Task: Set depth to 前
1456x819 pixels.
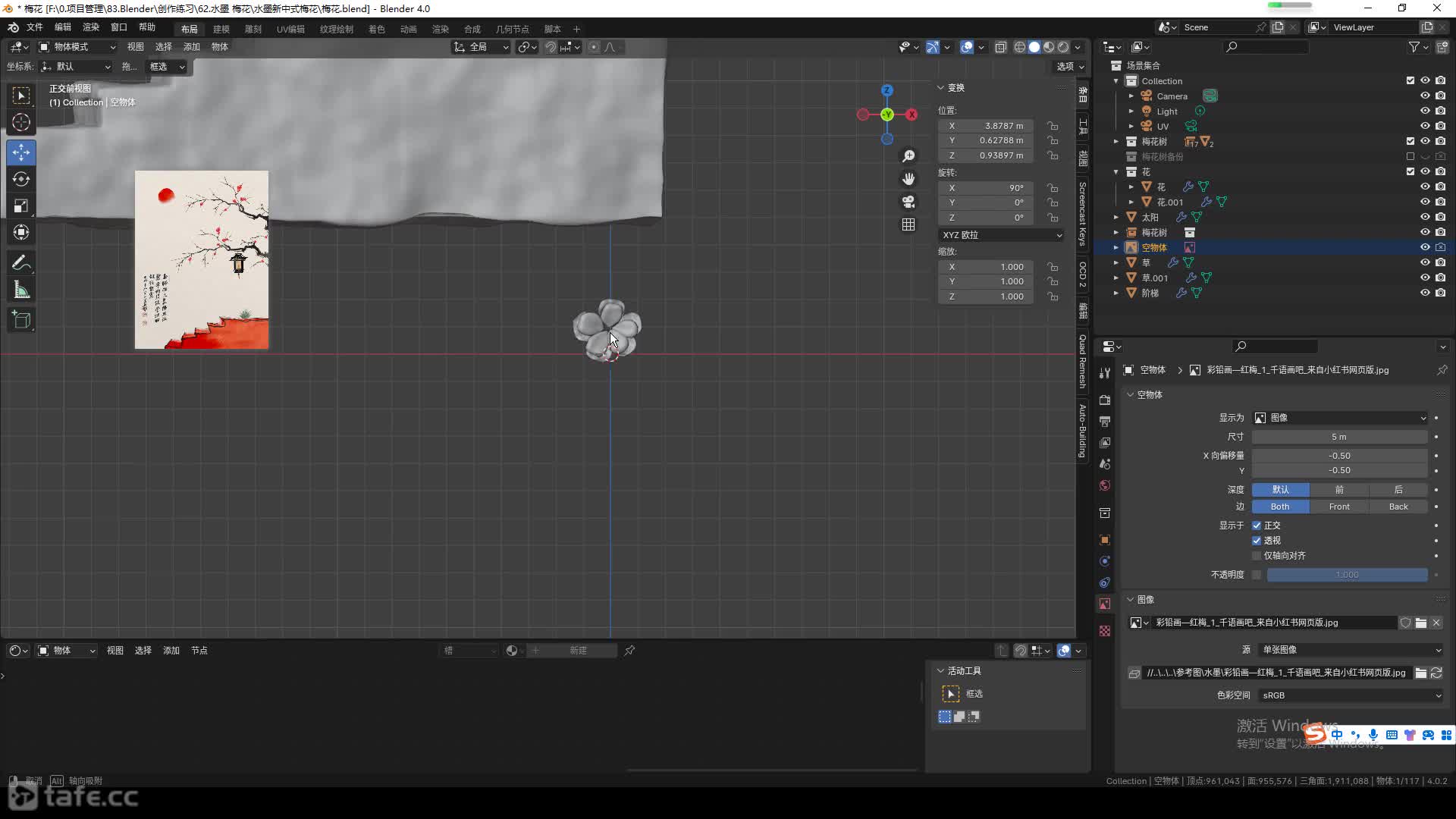Action: (x=1339, y=490)
